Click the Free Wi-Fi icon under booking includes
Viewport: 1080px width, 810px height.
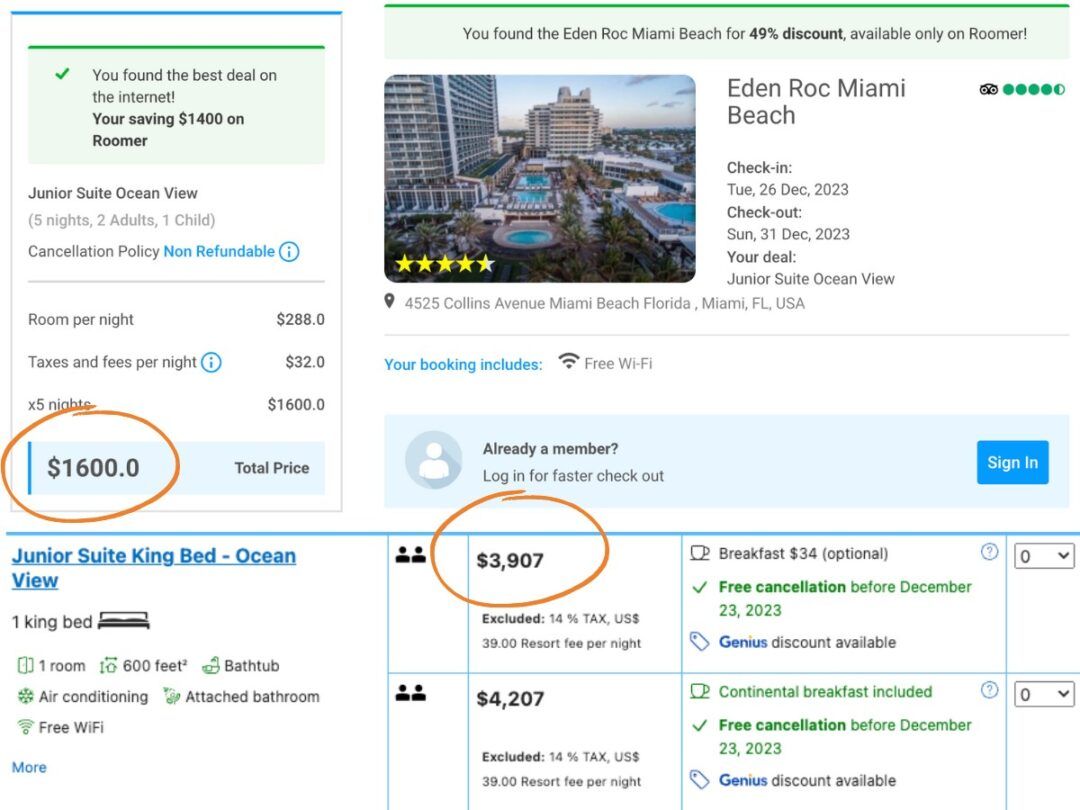(x=567, y=364)
